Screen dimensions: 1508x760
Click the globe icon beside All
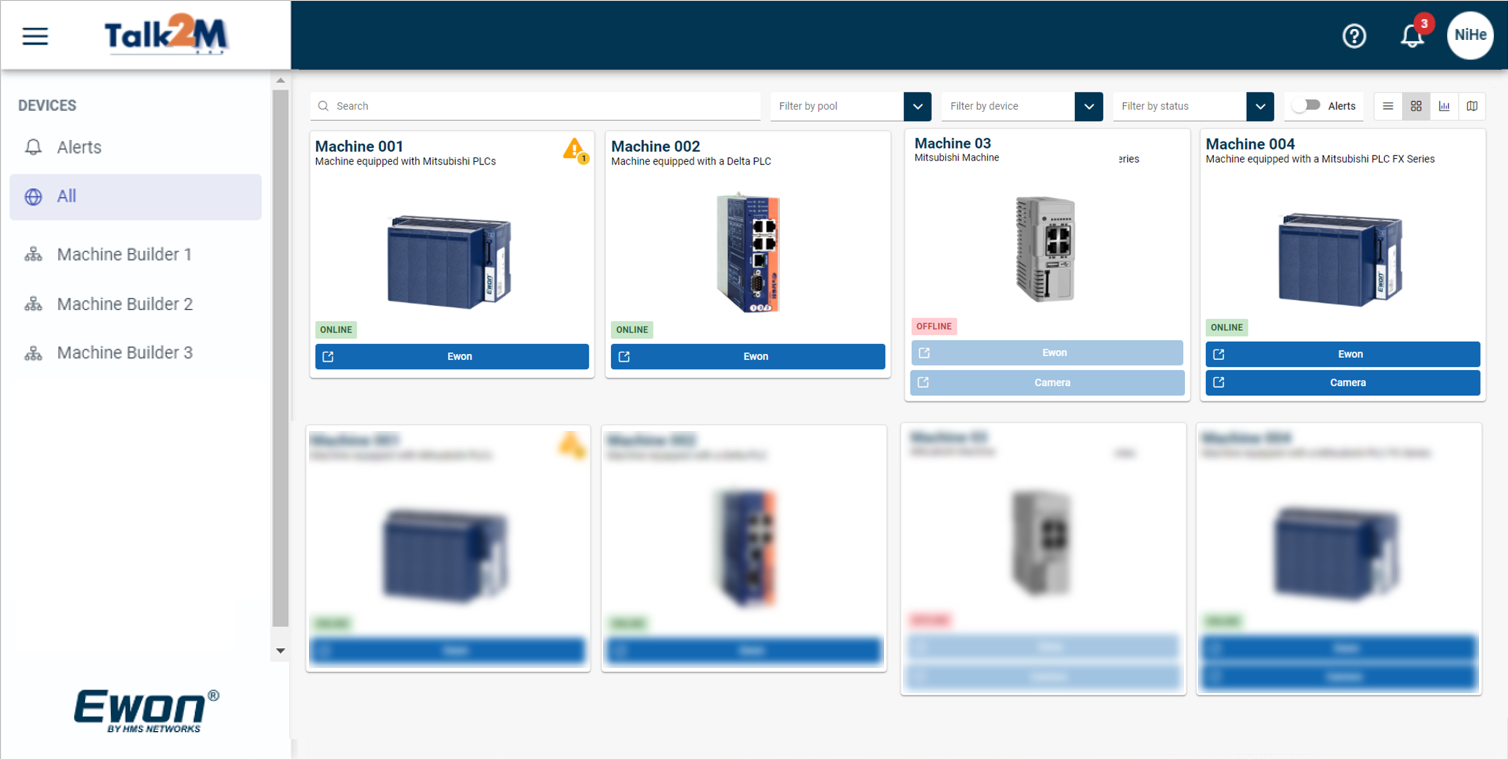click(34, 197)
